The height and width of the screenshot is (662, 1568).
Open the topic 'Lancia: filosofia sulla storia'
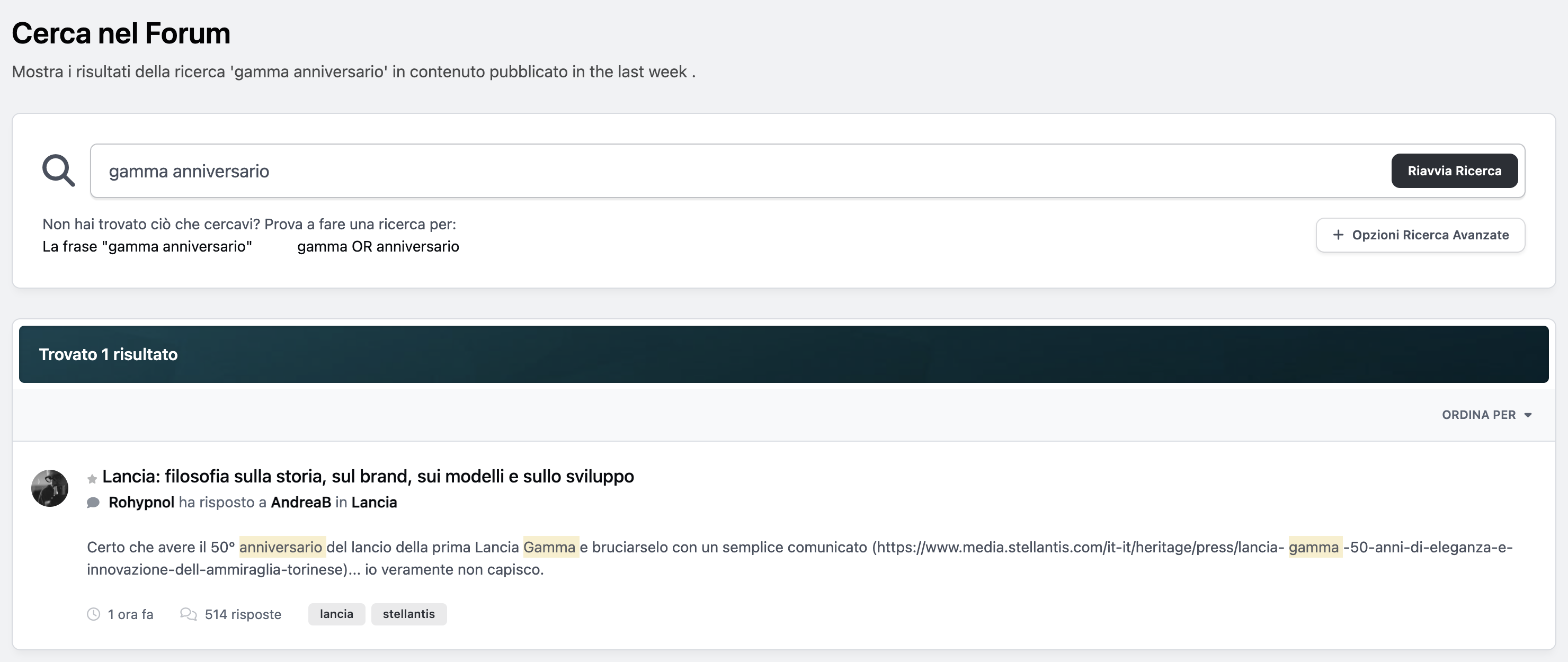coord(368,476)
